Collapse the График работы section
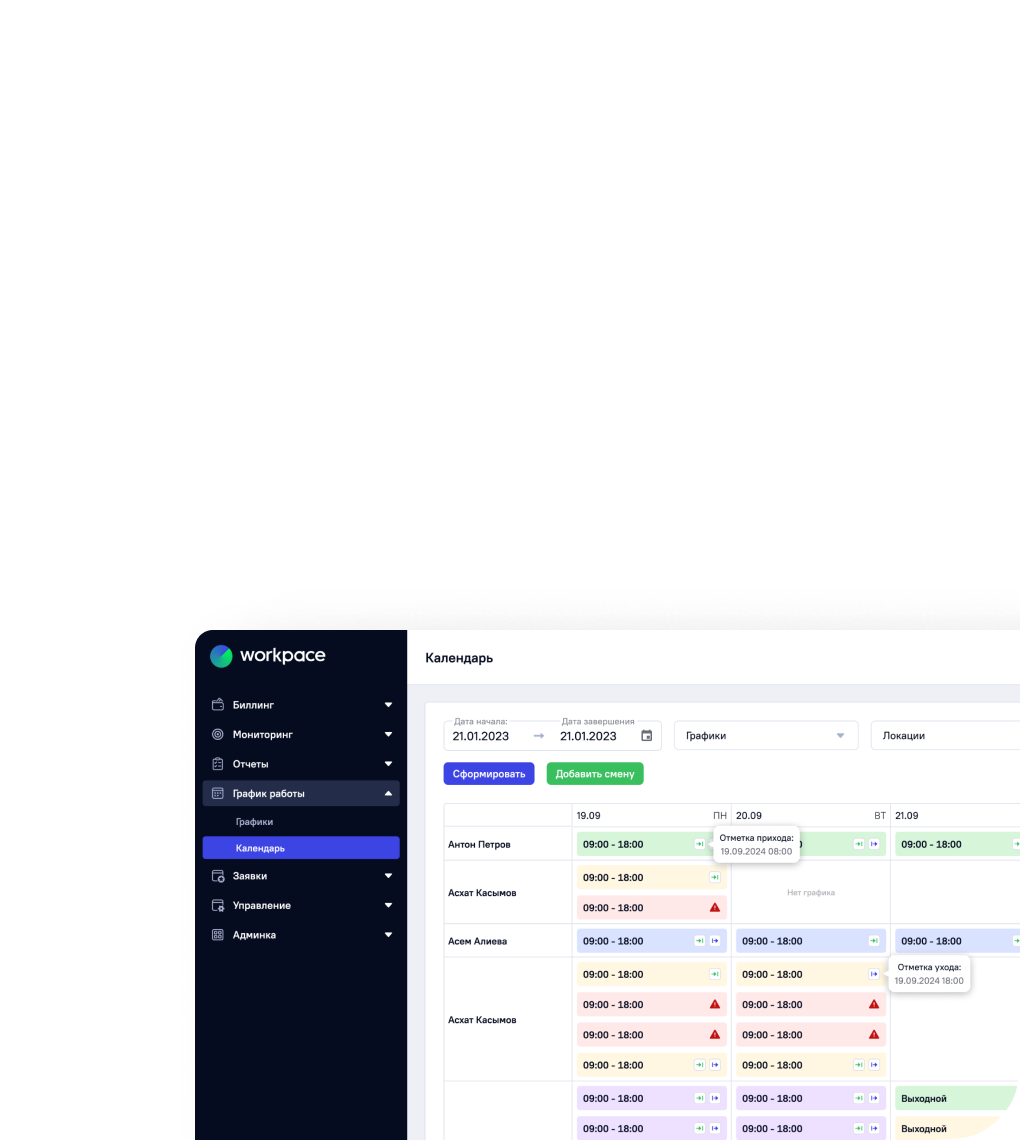1020x1140 pixels. click(388, 794)
